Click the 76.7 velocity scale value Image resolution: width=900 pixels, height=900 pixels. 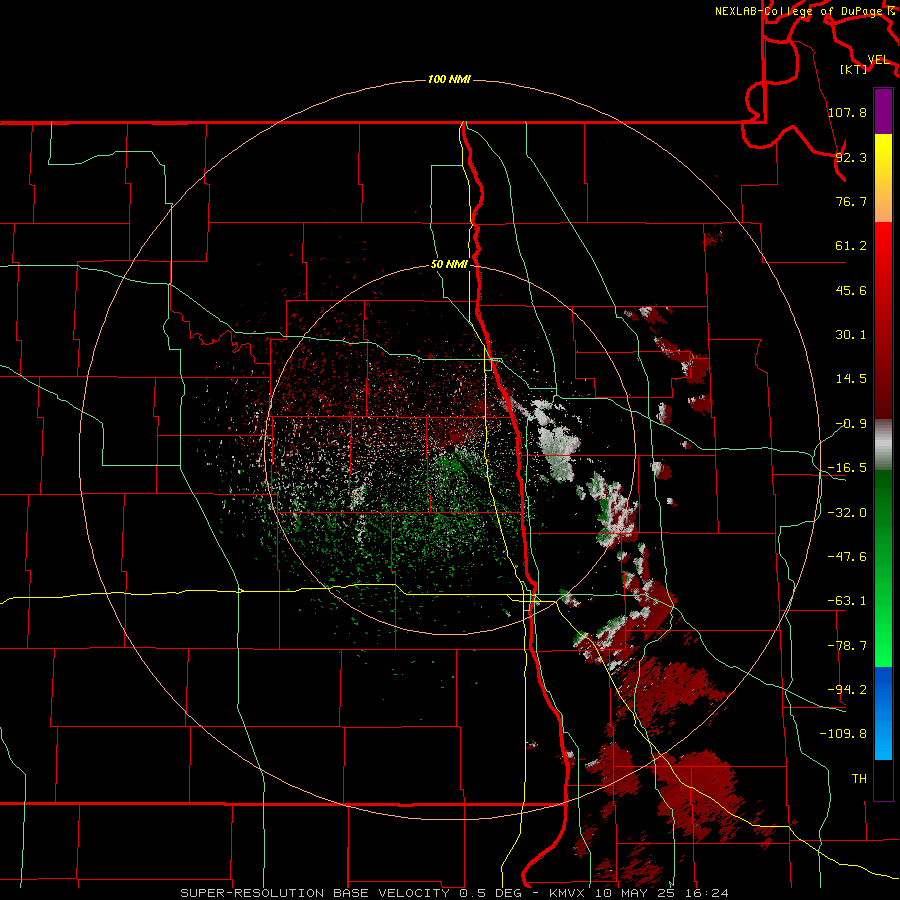tap(851, 201)
